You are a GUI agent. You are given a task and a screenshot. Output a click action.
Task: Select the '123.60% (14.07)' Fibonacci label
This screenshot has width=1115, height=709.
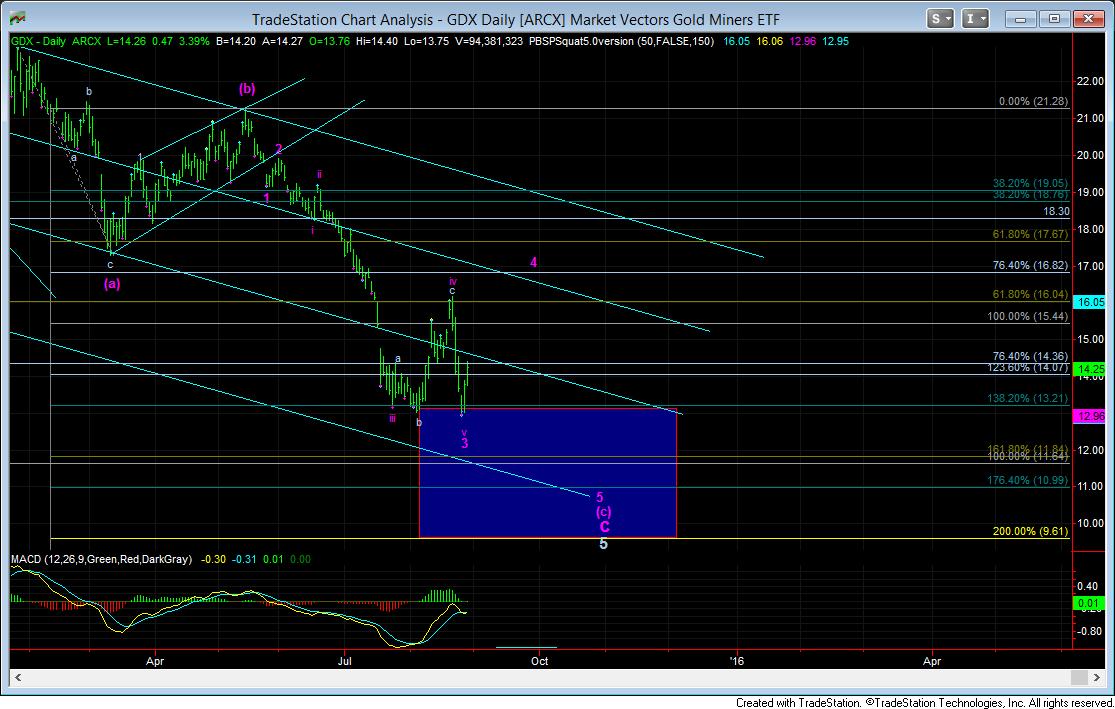pos(1028,368)
